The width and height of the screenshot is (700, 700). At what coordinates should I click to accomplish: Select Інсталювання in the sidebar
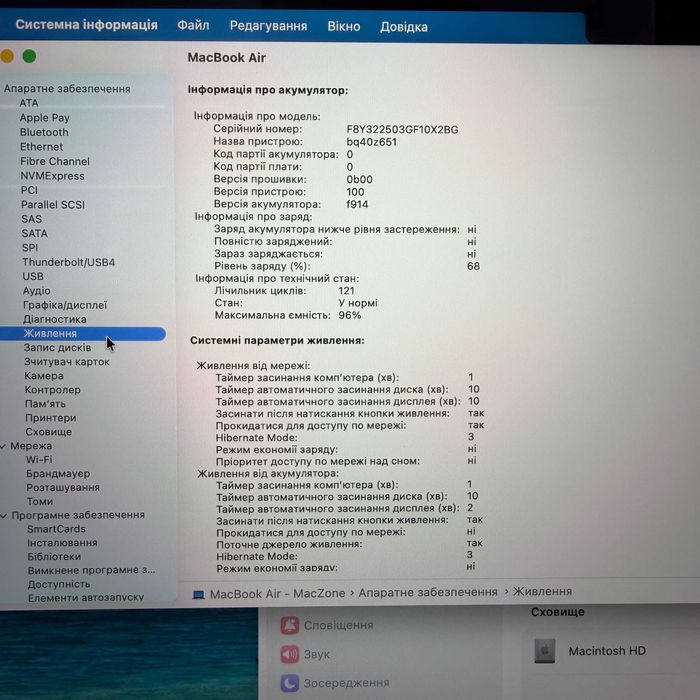(62, 543)
